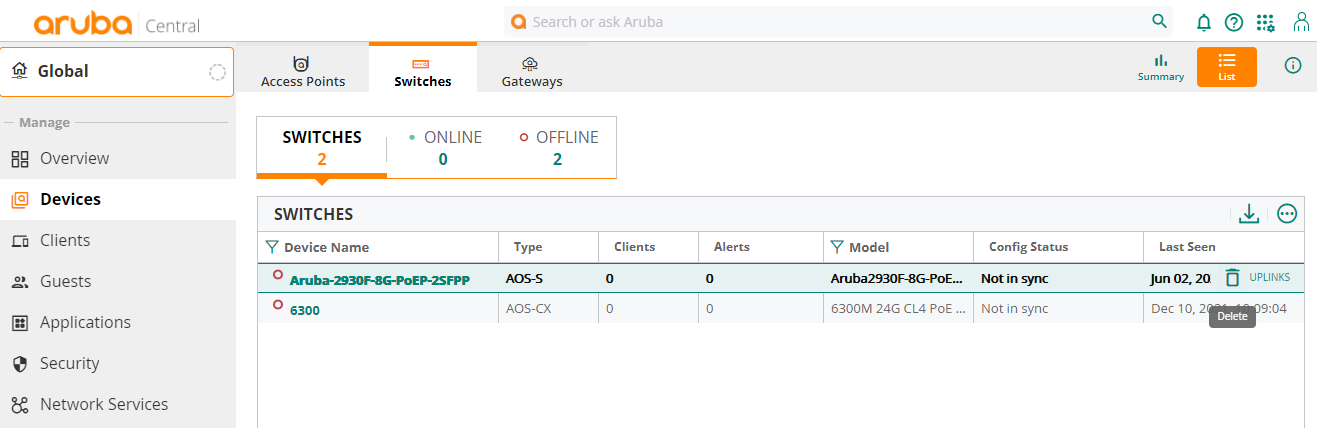Screen dimensions: 1317x428
Task: Open the Gateways tab
Action: click(532, 70)
